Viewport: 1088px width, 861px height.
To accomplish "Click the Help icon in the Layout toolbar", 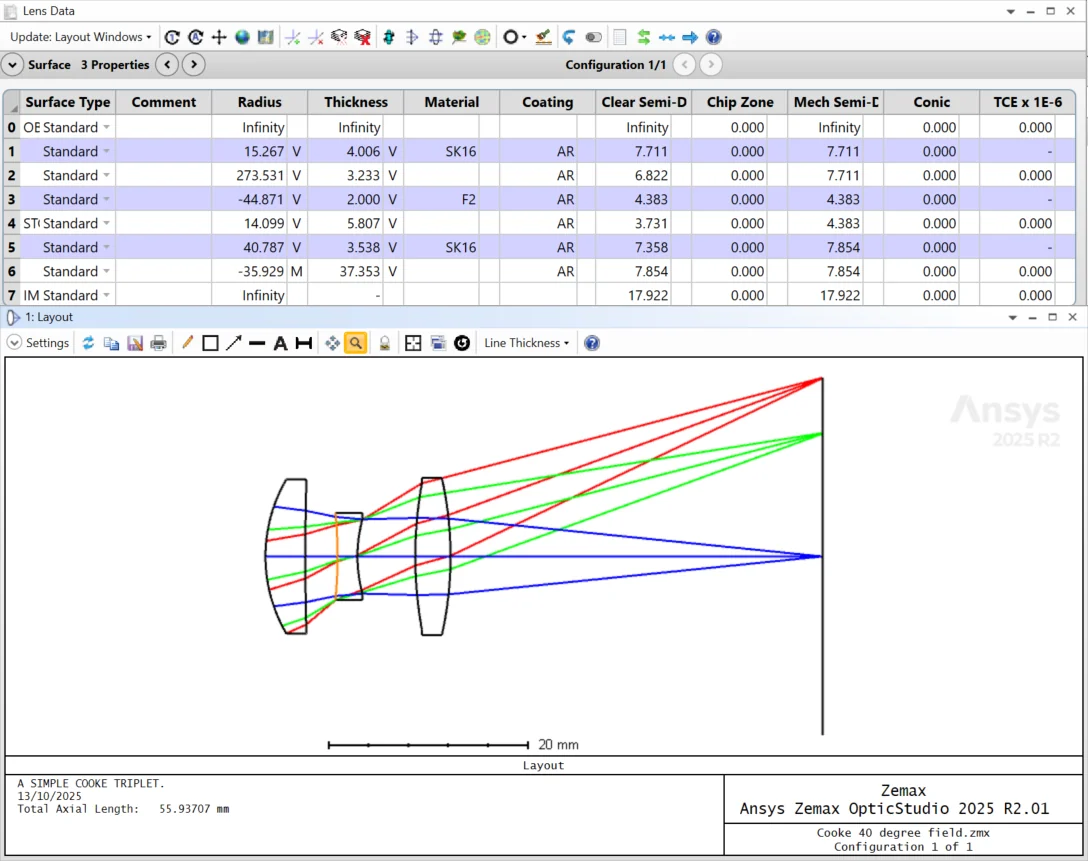I will point(591,342).
